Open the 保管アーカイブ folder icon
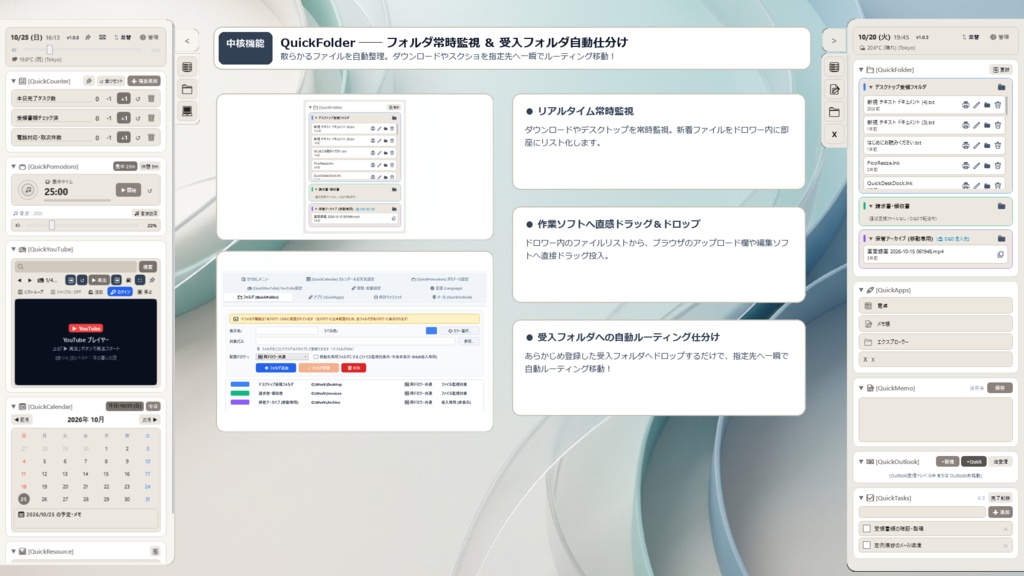This screenshot has width=1024, height=576. click(x=1001, y=238)
